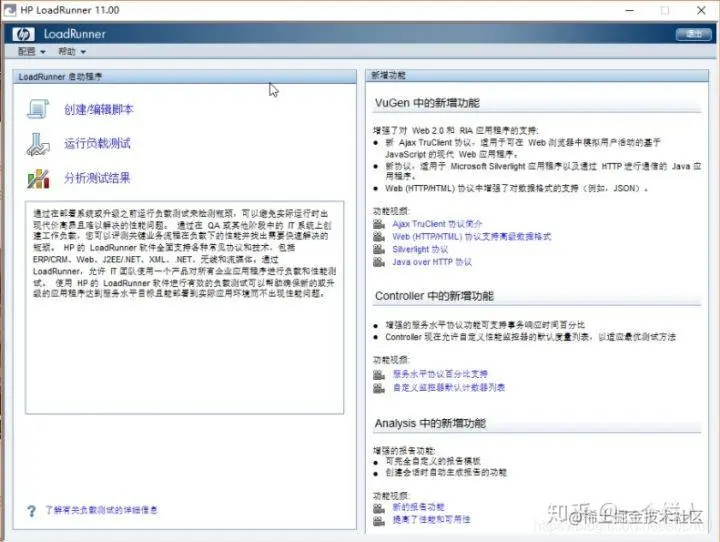Screen dimensions: 720x542
Task: Click video icon beside 新的报告功能
Action: click(379, 508)
